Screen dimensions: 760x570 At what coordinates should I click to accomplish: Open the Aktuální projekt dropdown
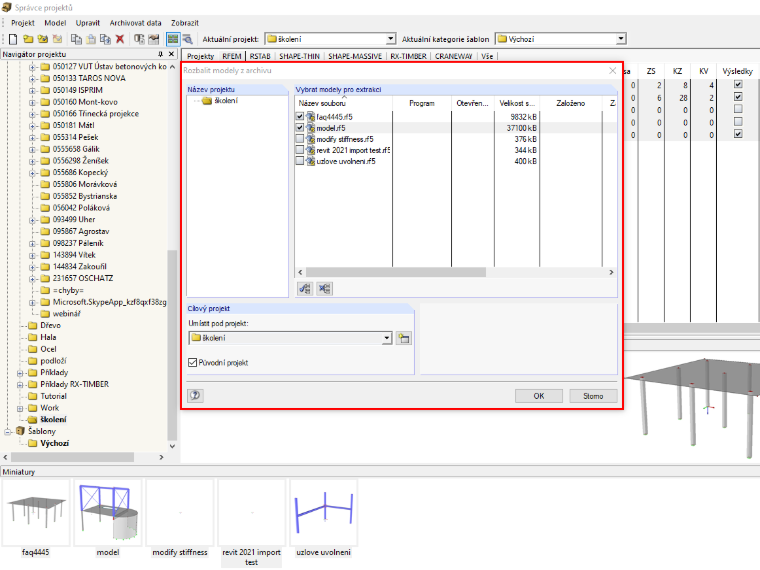tap(391, 39)
